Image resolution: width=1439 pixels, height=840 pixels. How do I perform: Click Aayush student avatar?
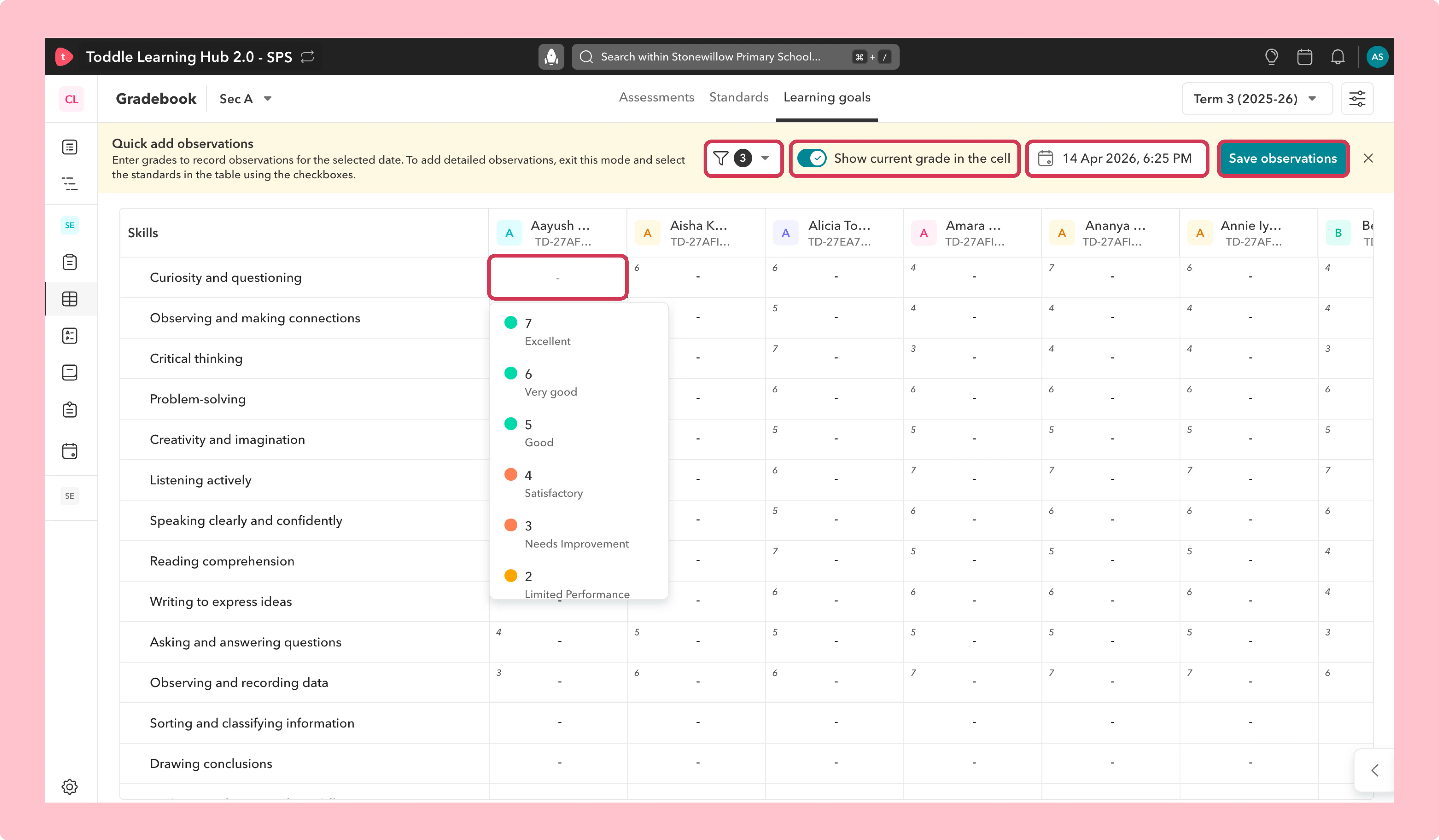pyautogui.click(x=509, y=233)
